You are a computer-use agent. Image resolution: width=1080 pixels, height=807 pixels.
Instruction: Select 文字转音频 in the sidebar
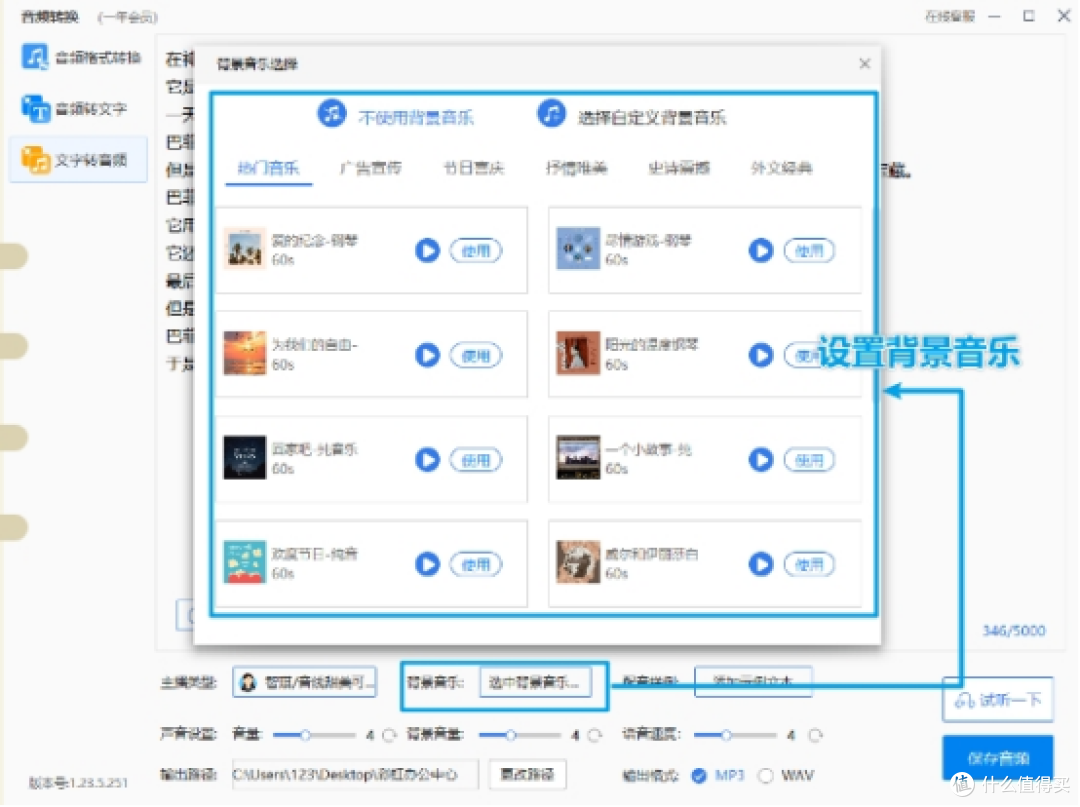coord(77,160)
